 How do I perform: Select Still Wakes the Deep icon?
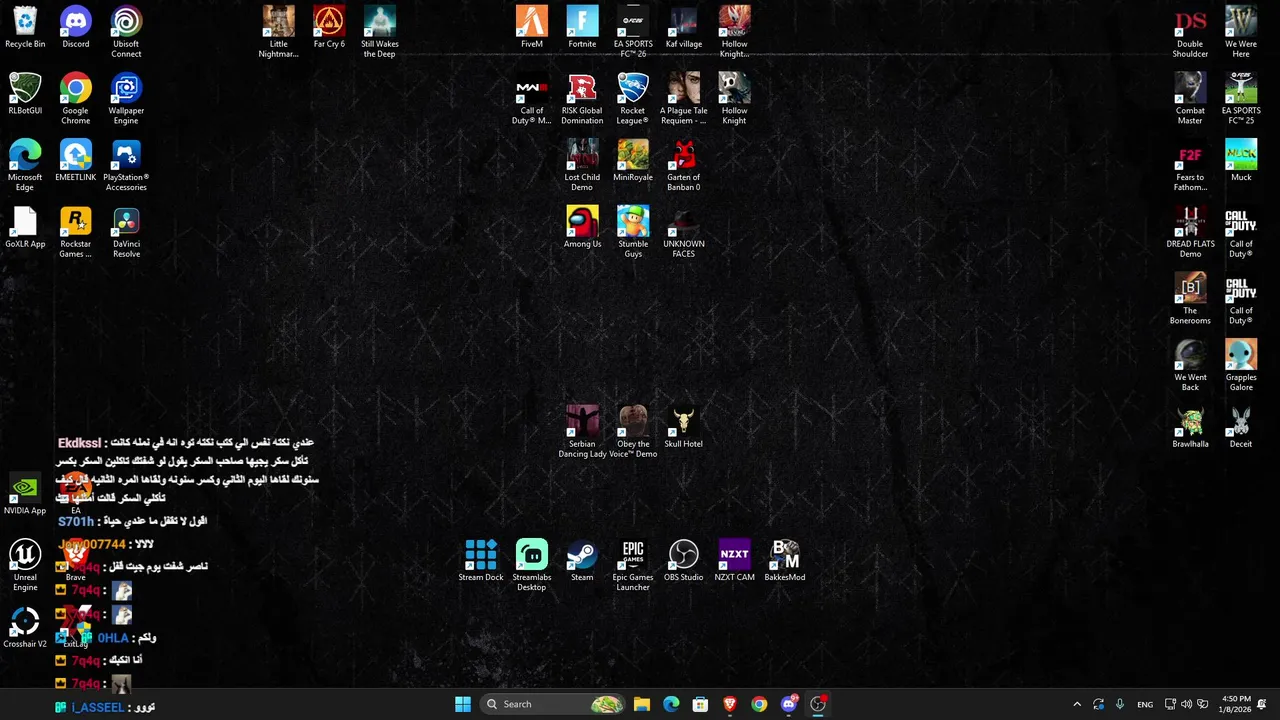pos(380,32)
